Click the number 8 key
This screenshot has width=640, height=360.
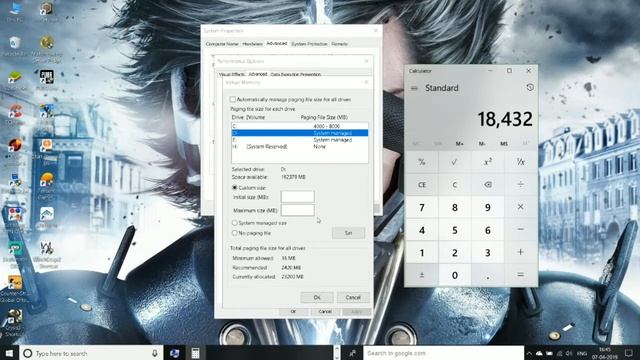pyautogui.click(x=454, y=207)
